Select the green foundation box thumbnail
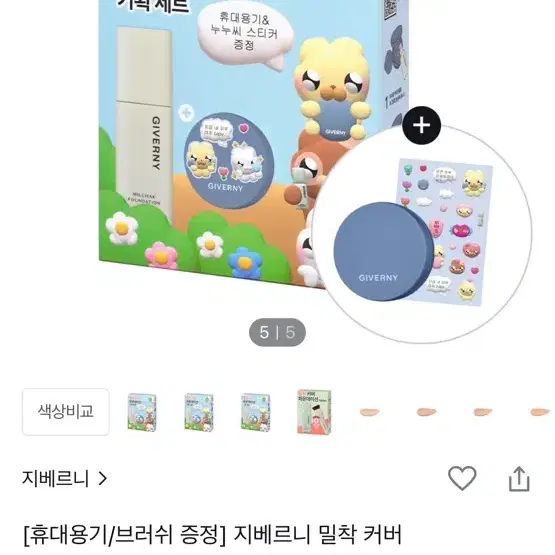555x555 pixels. point(314,412)
